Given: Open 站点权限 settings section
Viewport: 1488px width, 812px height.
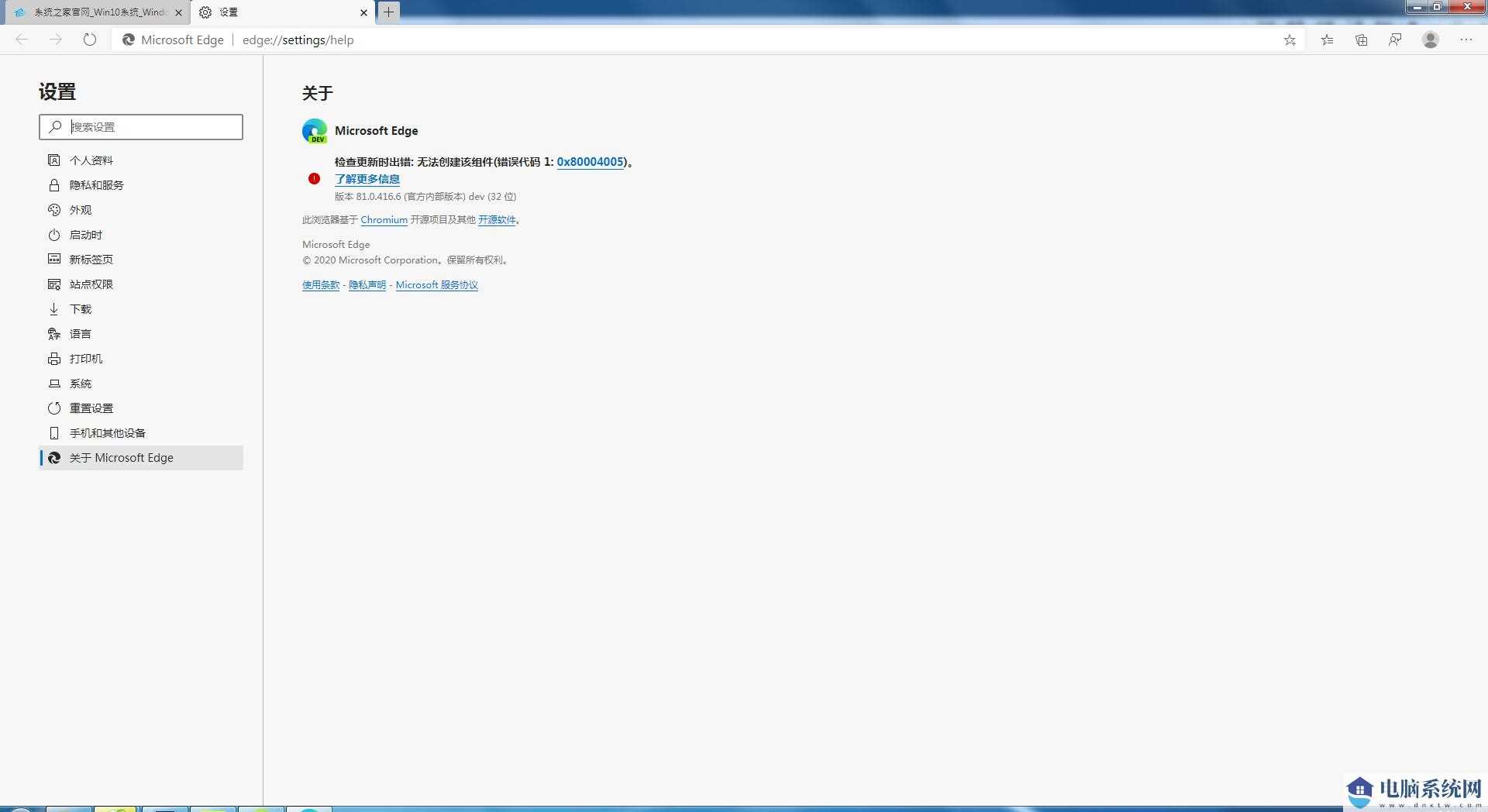Looking at the screenshot, I should 141,284.
